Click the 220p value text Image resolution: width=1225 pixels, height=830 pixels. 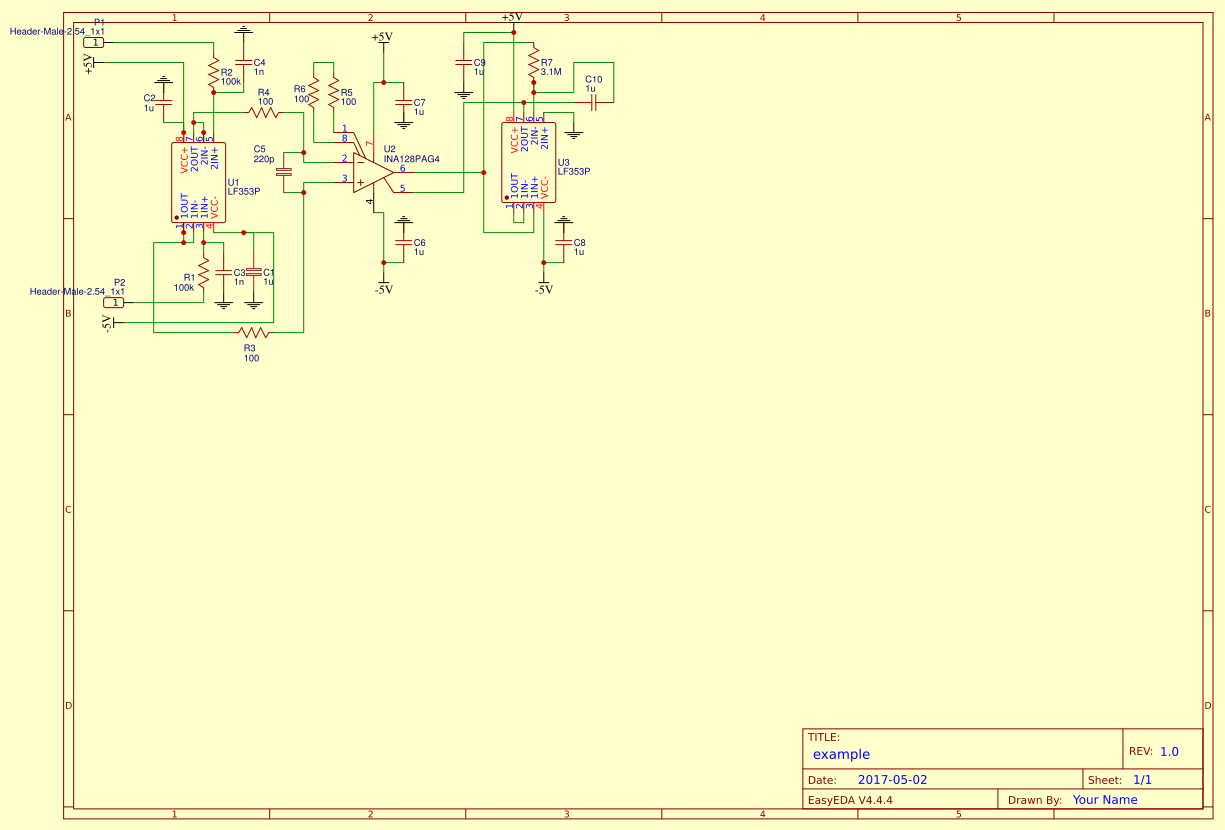coord(264,159)
